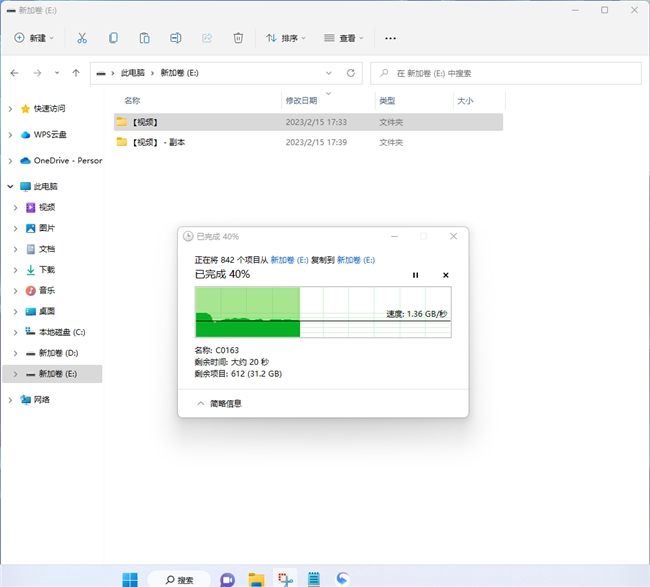This screenshot has height=587, width=650.
Task: Sort by the 修改日期 column header
Action: tap(301, 101)
